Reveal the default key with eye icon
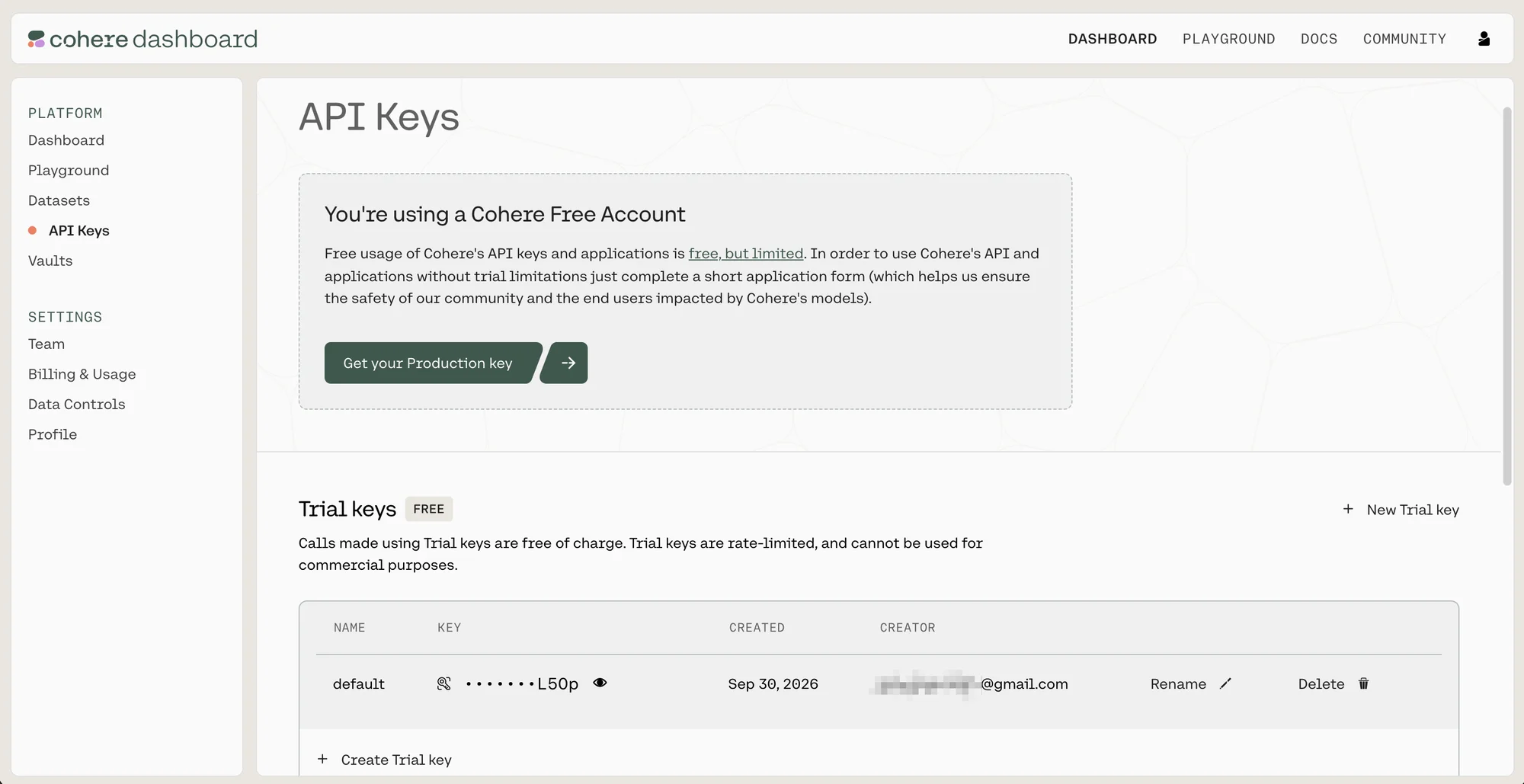The height and width of the screenshot is (784, 1524). click(600, 683)
